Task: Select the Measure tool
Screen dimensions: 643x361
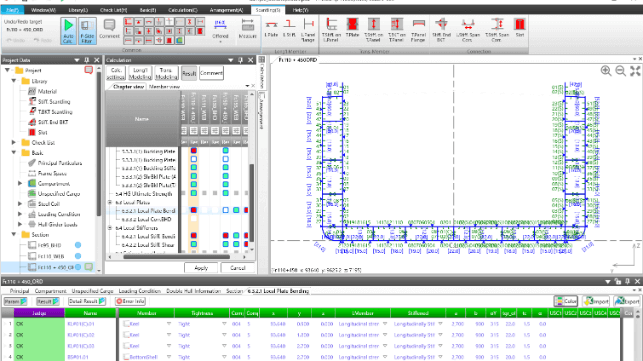Action: (247, 29)
